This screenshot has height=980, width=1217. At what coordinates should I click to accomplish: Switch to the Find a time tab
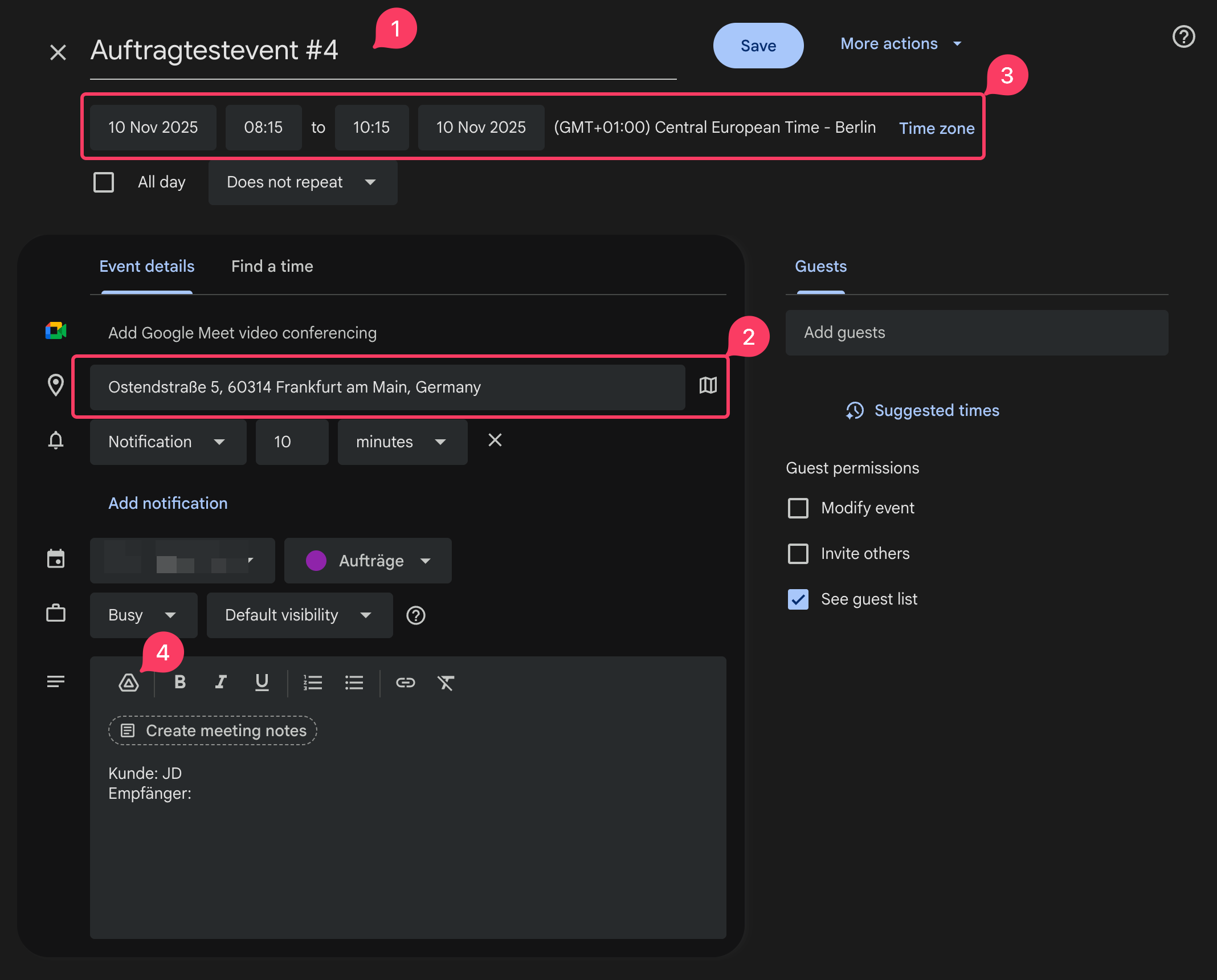click(x=272, y=266)
